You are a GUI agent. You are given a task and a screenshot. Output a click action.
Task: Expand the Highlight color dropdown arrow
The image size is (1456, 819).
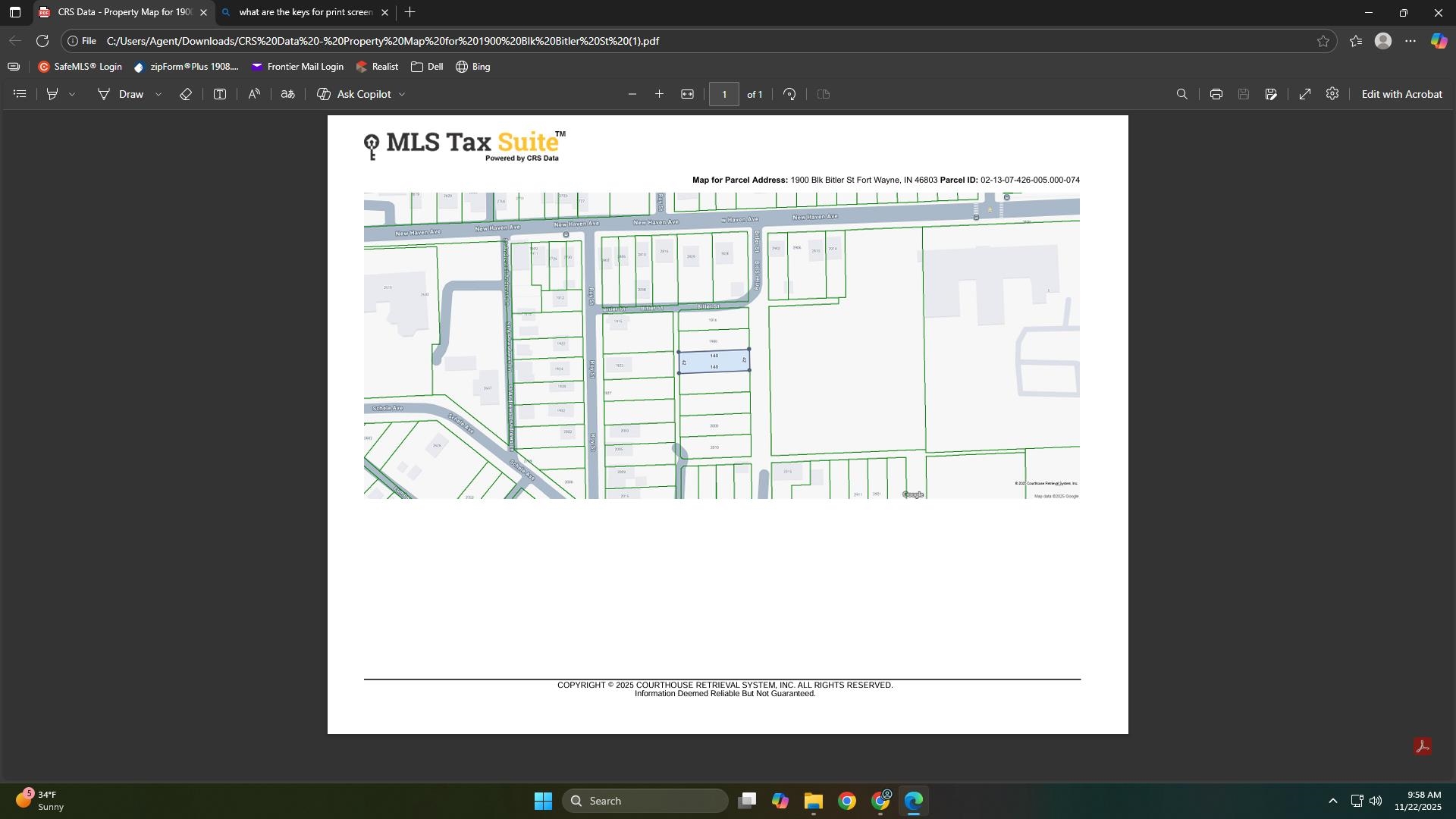pos(72,94)
